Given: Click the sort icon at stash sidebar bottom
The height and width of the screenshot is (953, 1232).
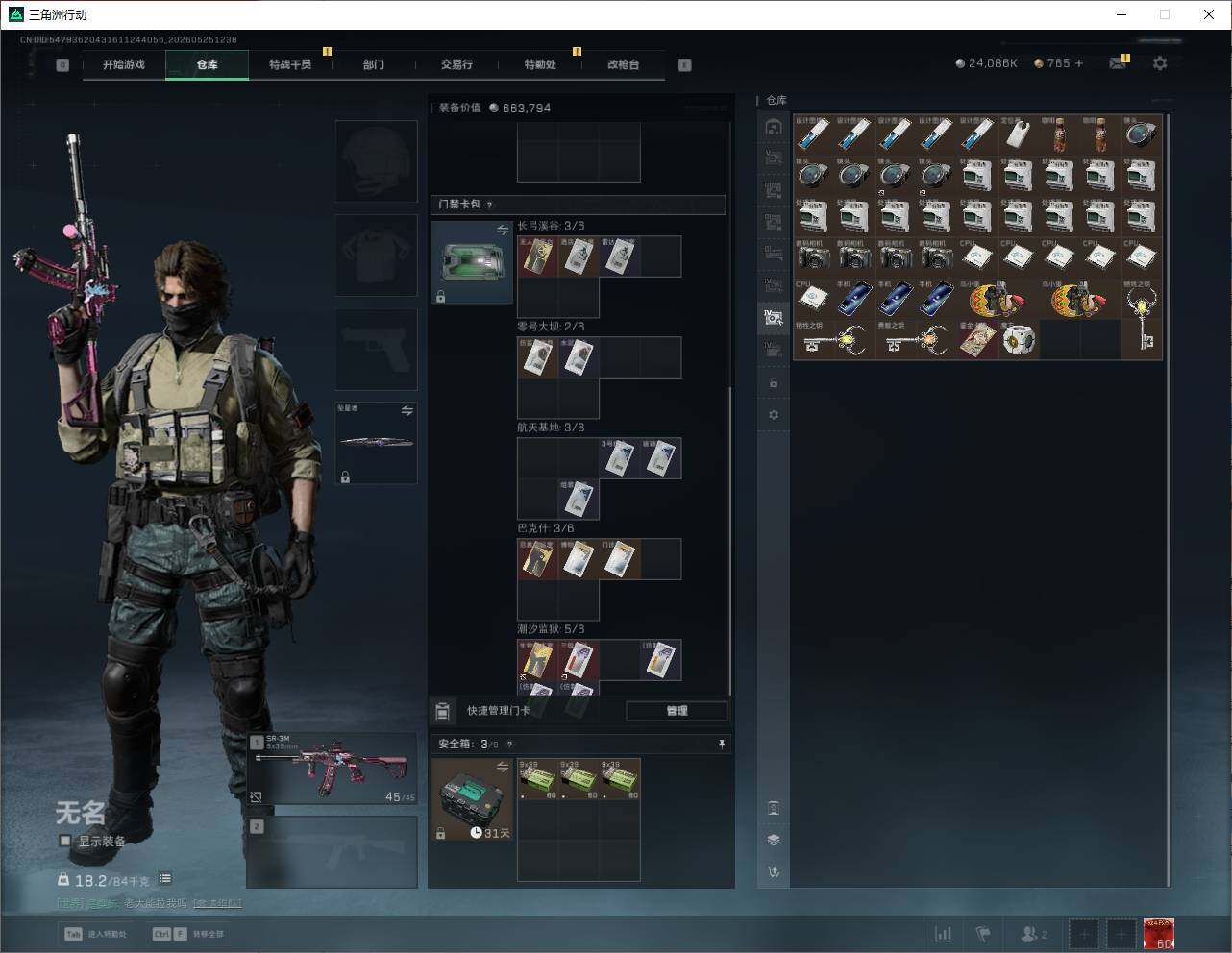Looking at the screenshot, I should pos(774,872).
